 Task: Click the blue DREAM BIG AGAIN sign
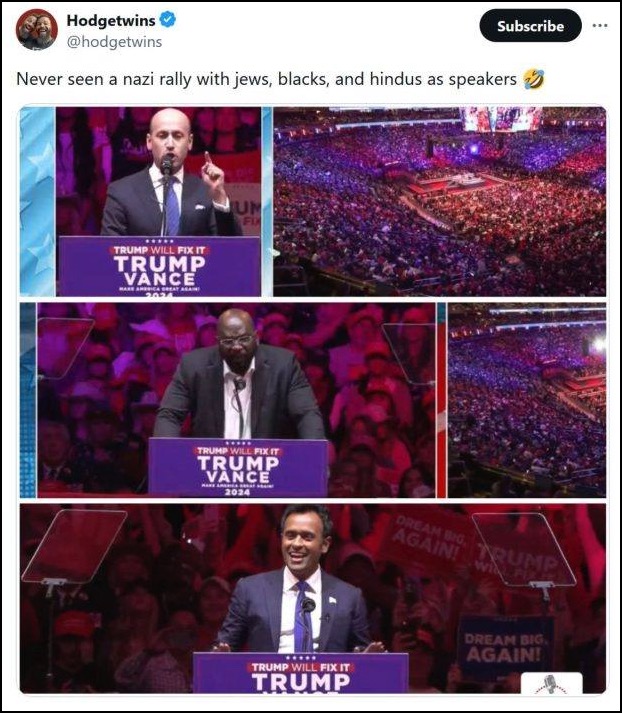point(505,648)
